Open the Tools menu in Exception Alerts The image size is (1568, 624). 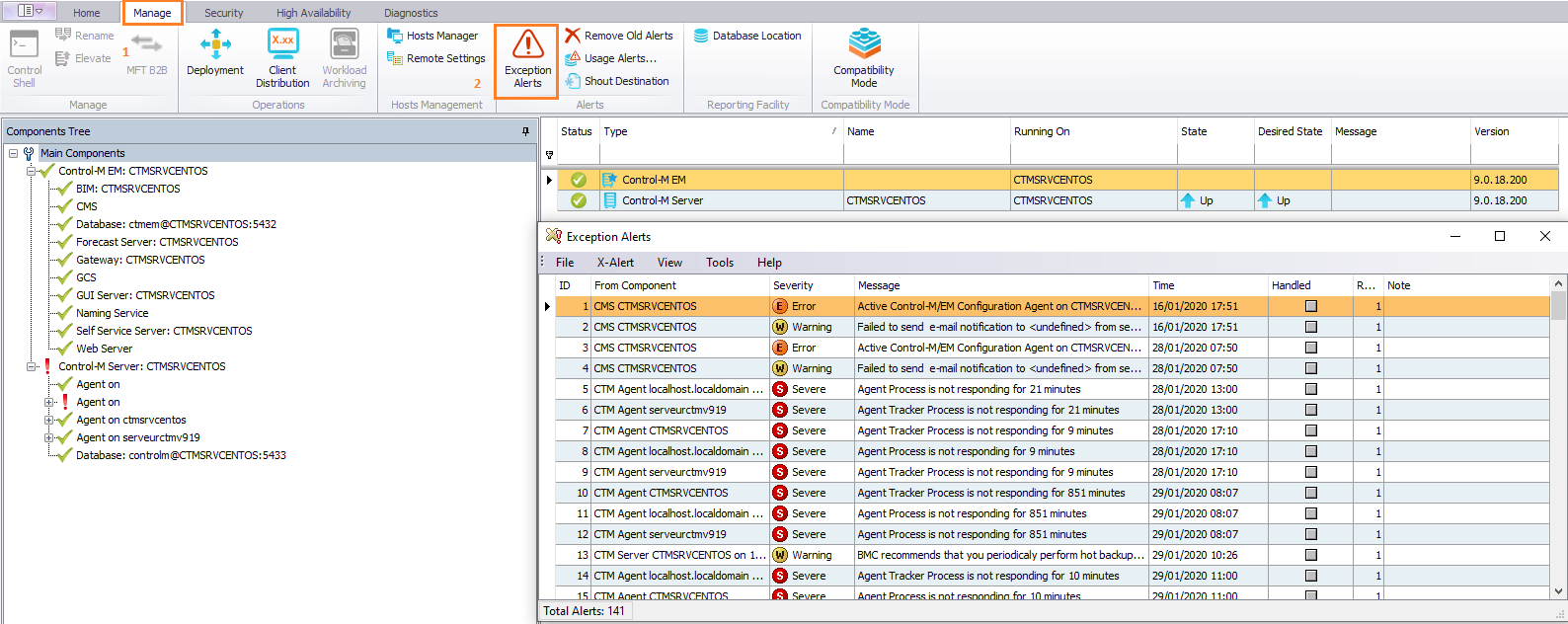(720, 263)
